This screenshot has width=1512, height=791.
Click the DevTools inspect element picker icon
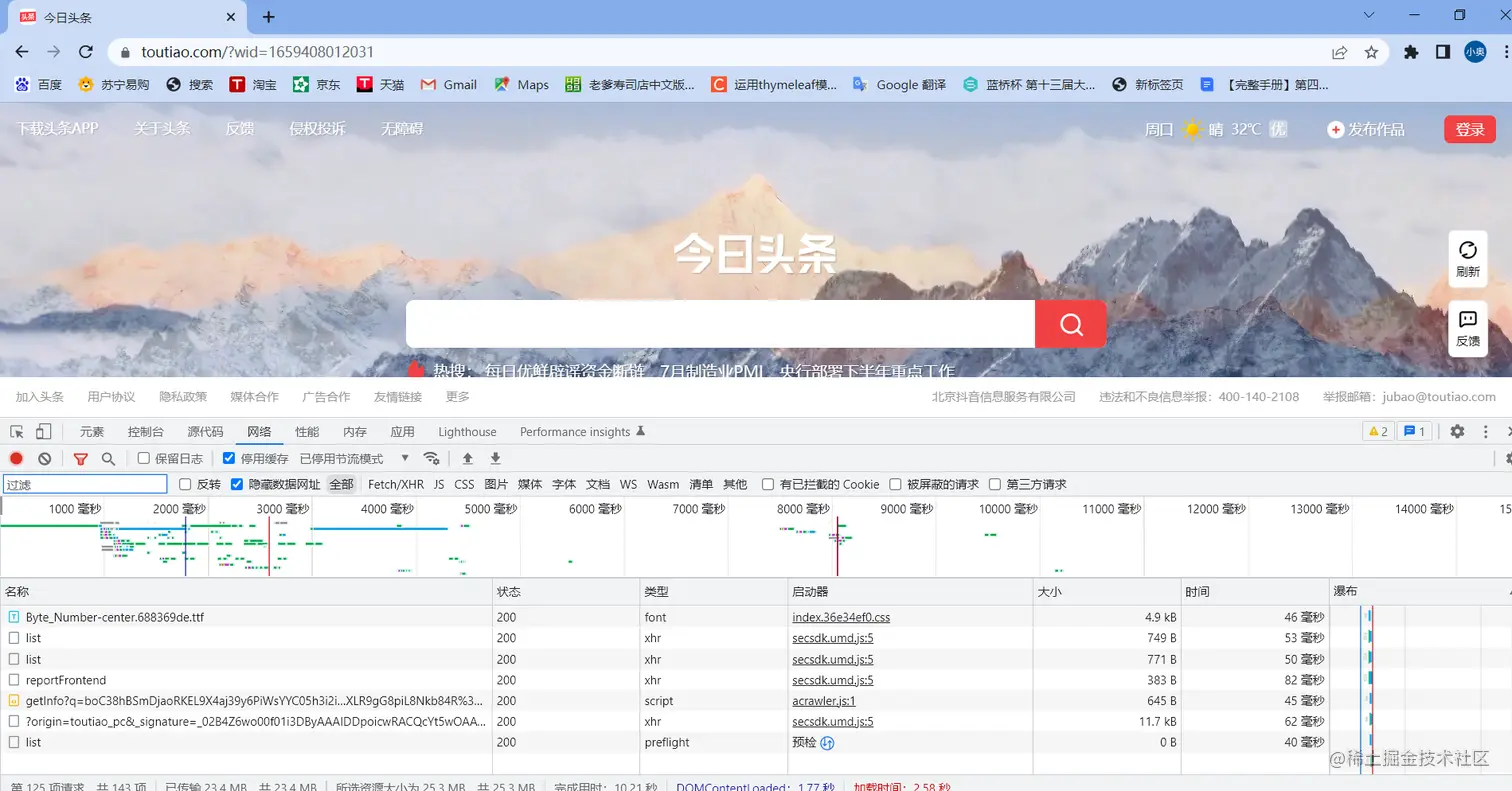click(17, 432)
